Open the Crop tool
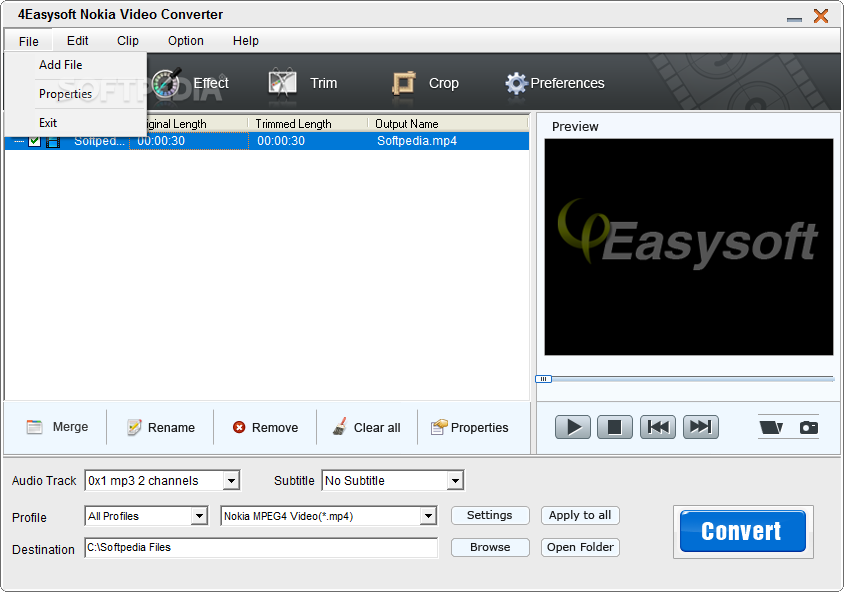 click(x=425, y=83)
